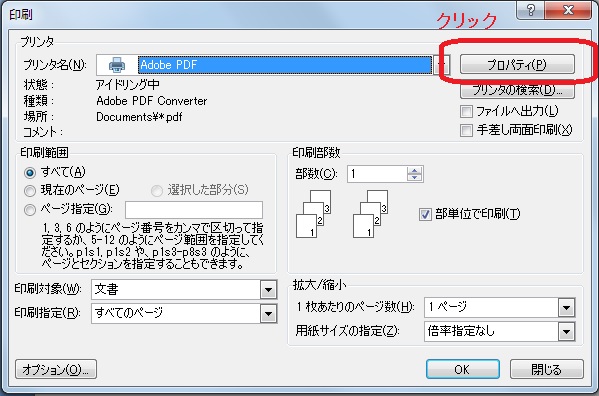The image size is (599, 396).
Task: Click the help question mark button
Action: 530,10
